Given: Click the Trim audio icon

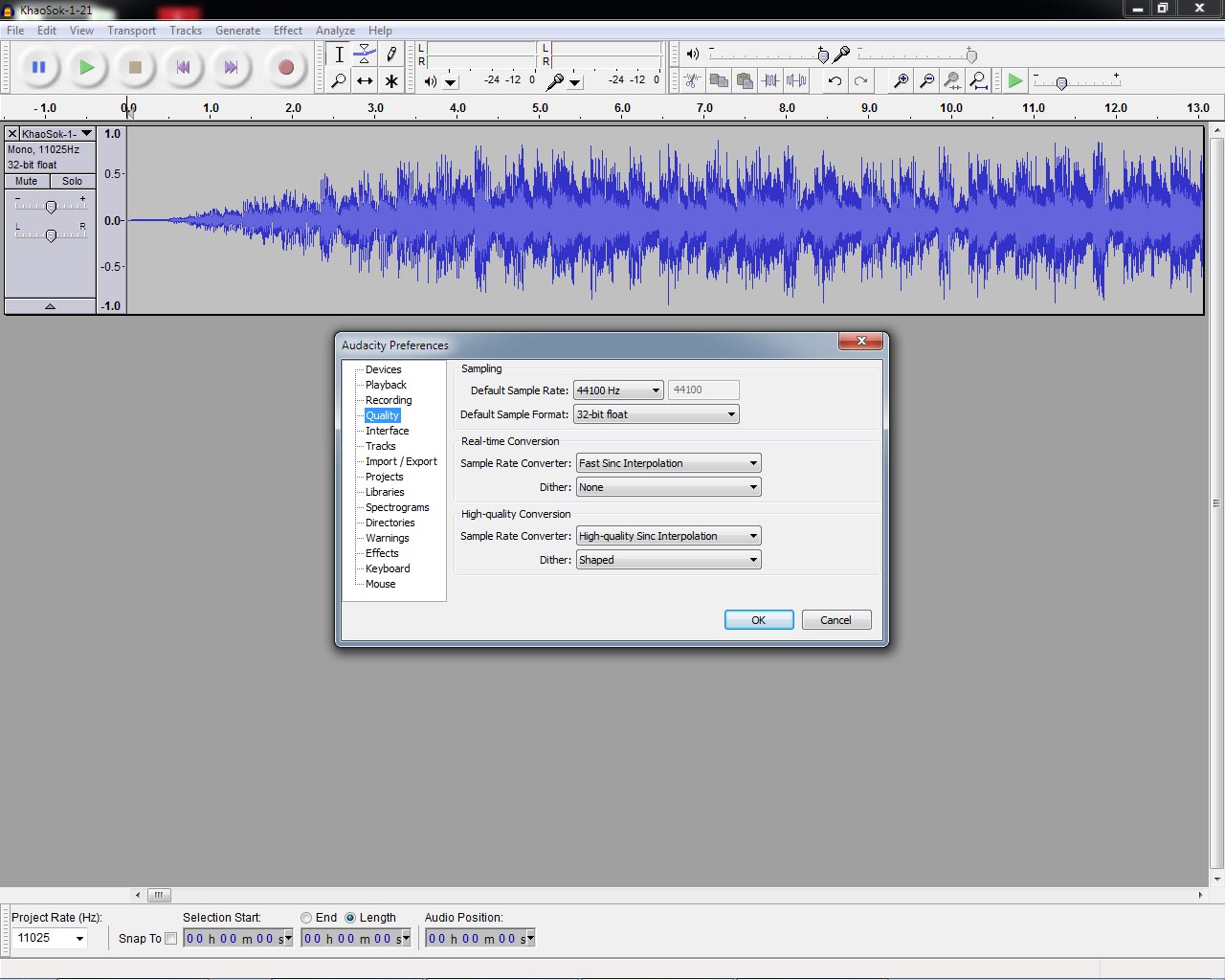Looking at the screenshot, I should tap(770, 81).
